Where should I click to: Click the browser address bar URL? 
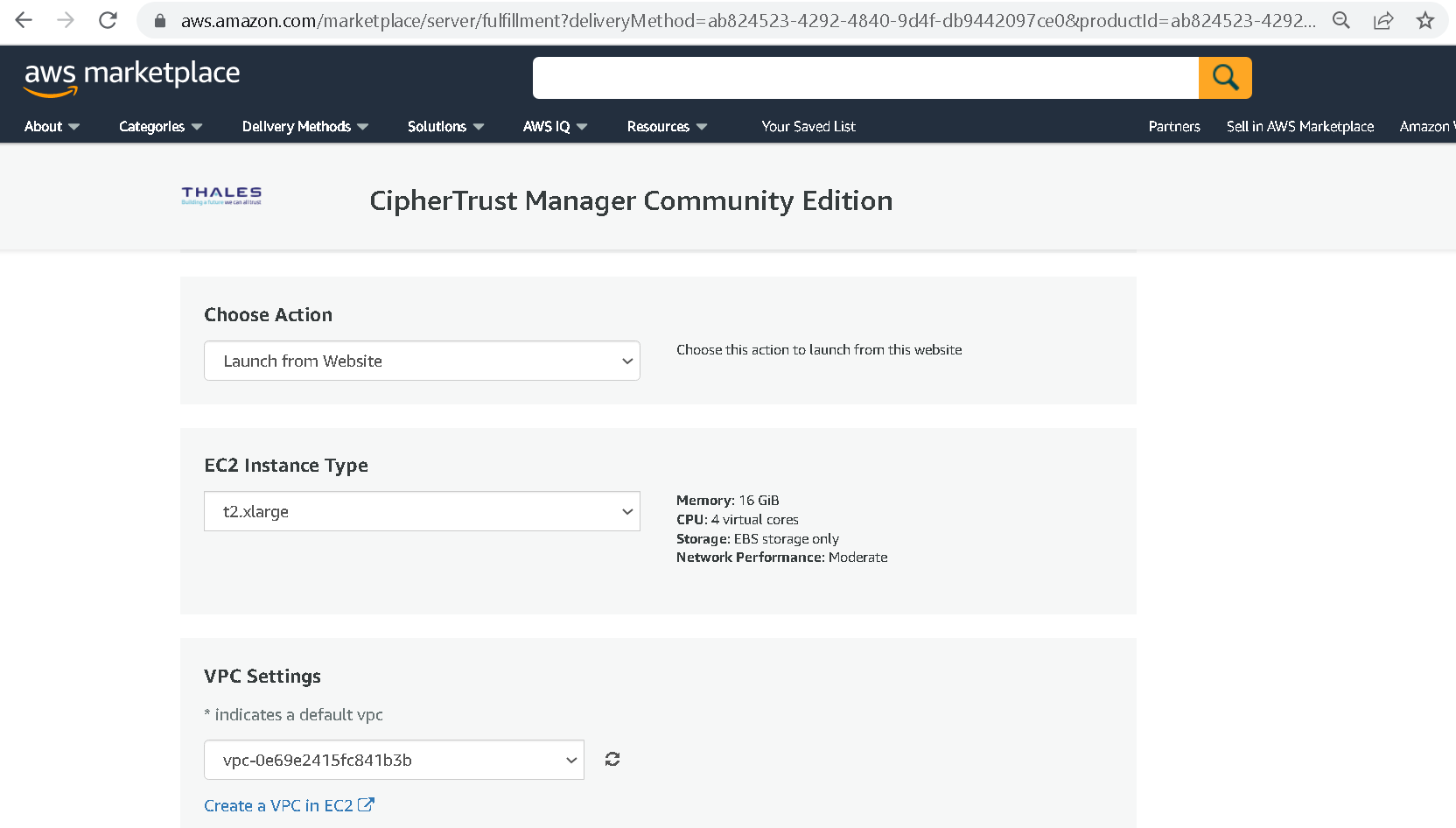coord(748,21)
